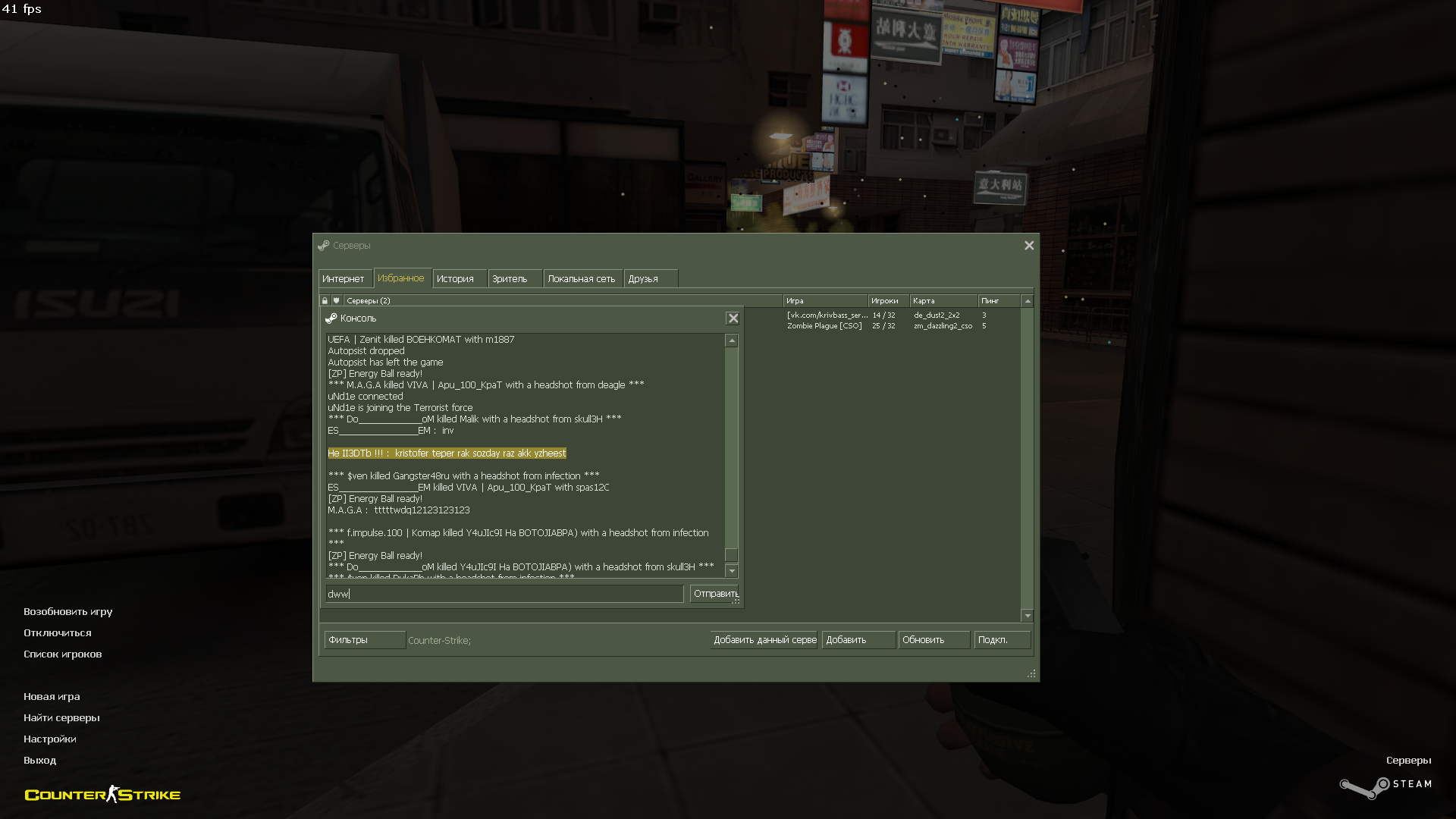This screenshot has height=819, width=1456.
Task: Click the server window resize grip
Action: 1031,673
